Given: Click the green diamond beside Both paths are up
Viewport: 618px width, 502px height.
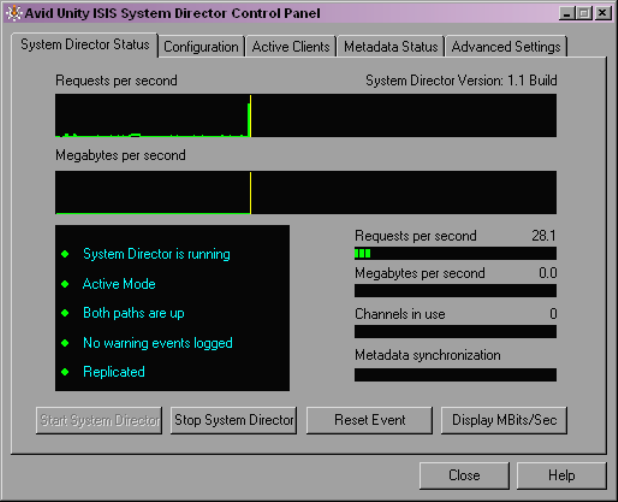Looking at the screenshot, I should (x=65, y=313).
